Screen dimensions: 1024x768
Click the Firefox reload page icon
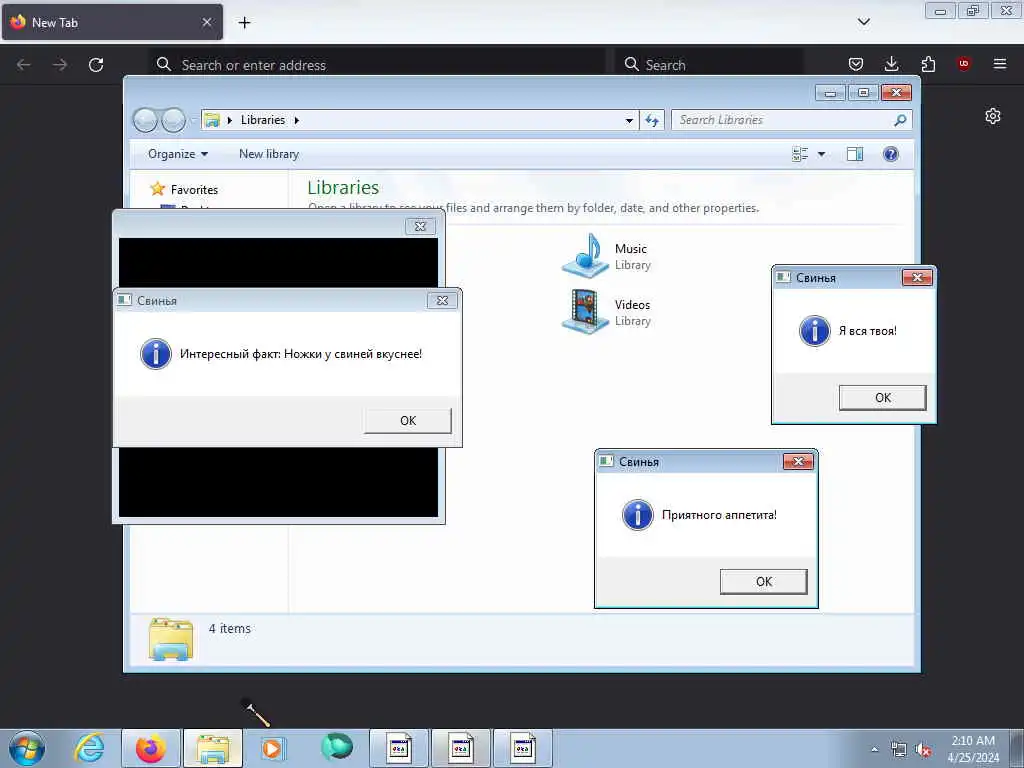(x=96, y=65)
